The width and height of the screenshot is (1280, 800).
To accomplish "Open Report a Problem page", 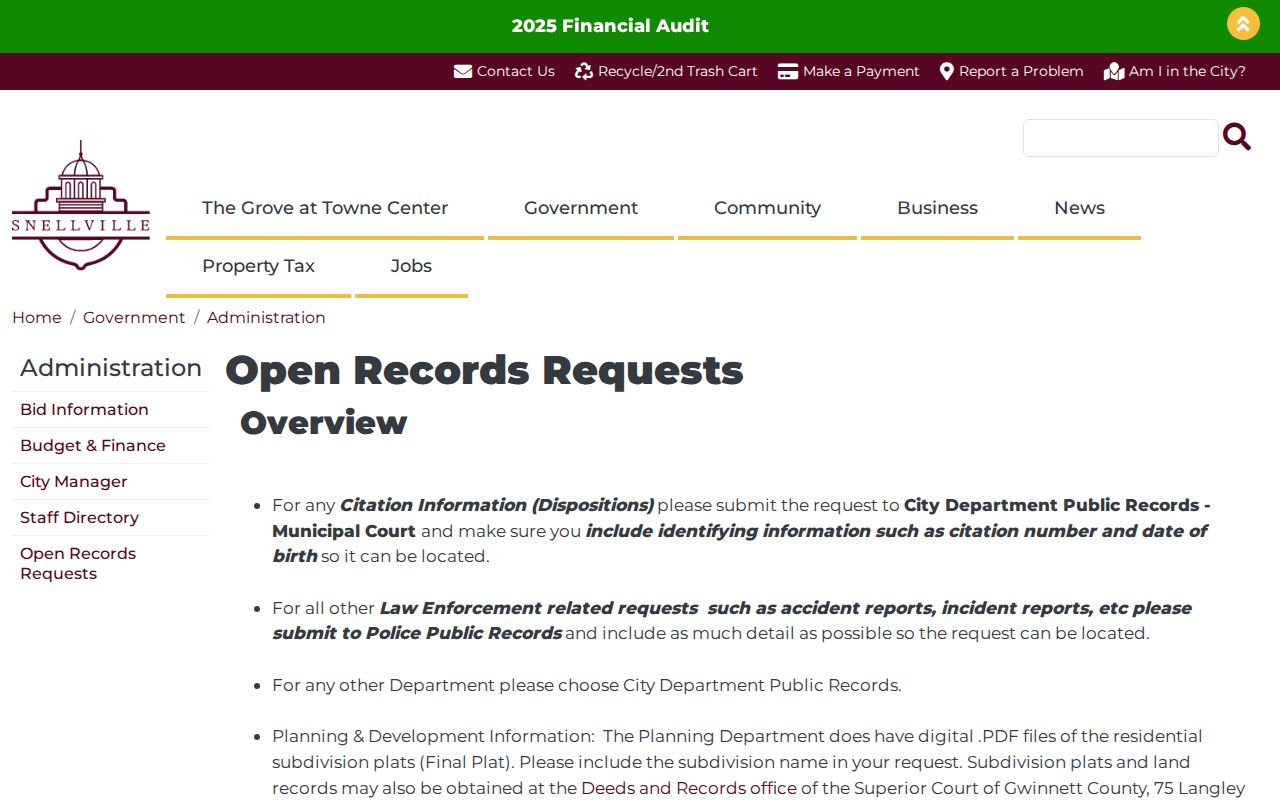I will click(x=1021, y=71).
